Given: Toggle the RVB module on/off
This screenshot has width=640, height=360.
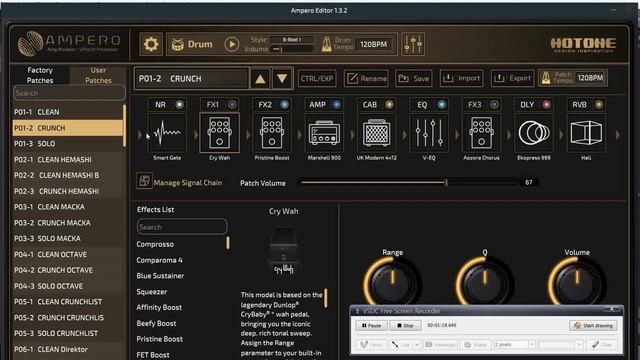Looking at the screenshot, I should (x=598, y=104).
